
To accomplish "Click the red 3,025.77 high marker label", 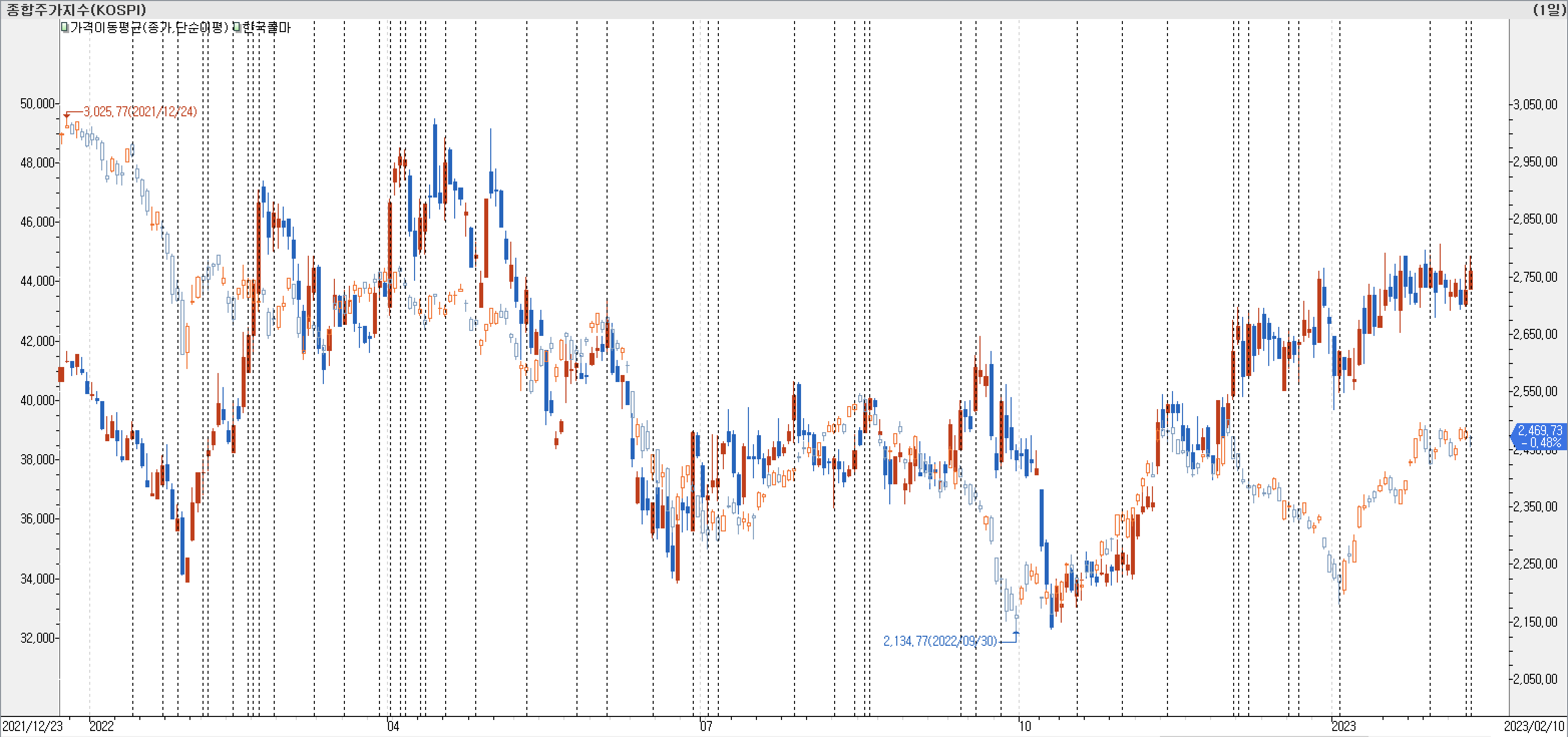I will 140,111.
